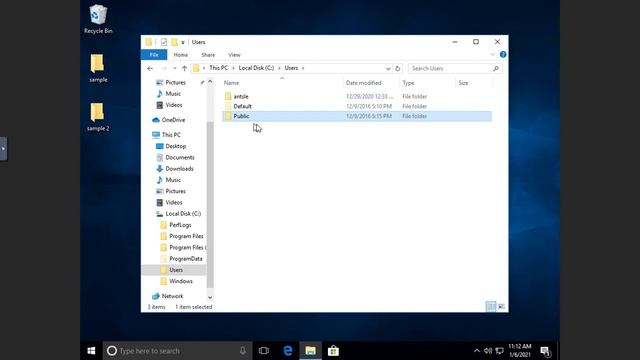Open the File ribbon tab
Viewport: 640px width, 360px height.
click(x=154, y=55)
